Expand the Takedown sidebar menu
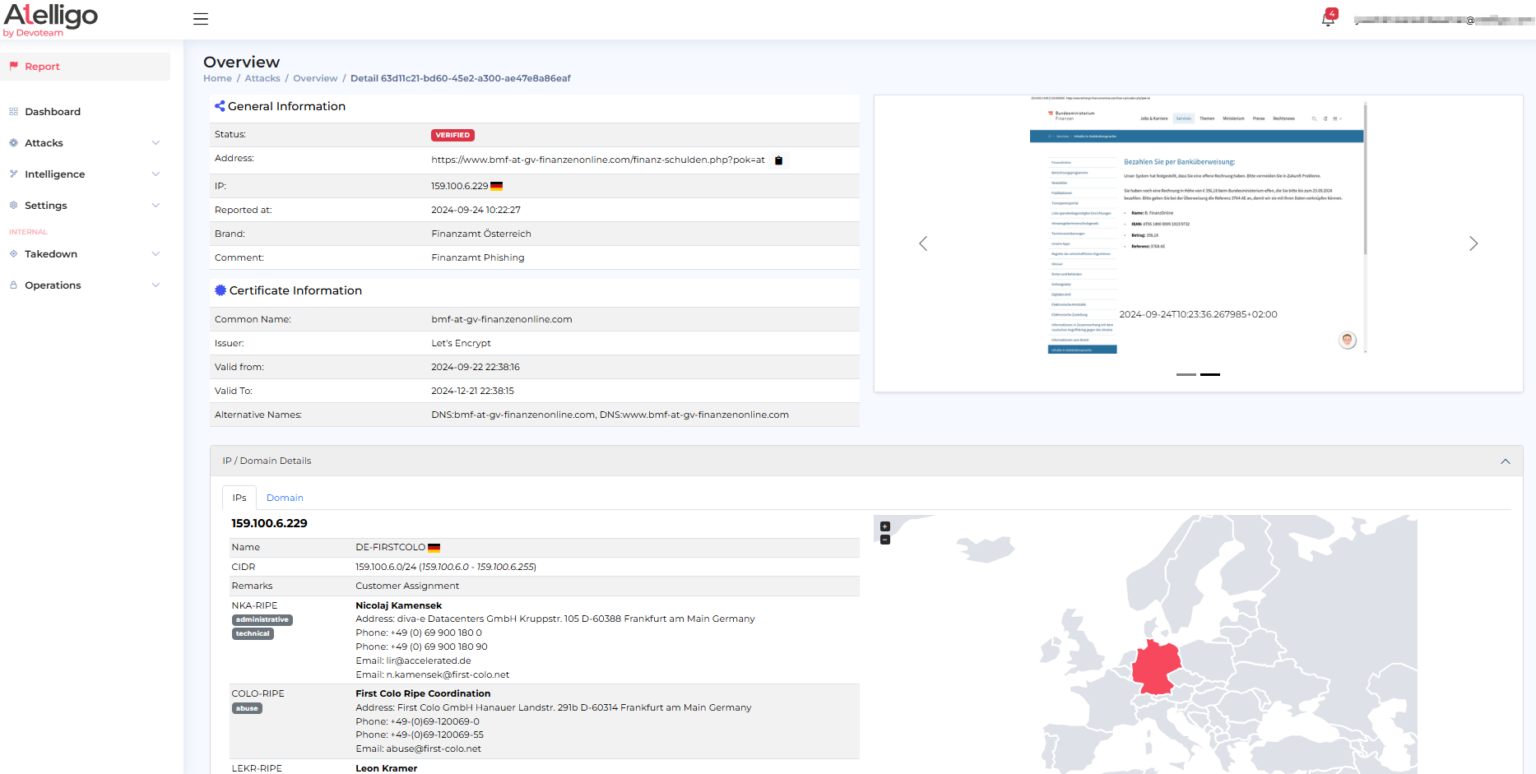1536x774 pixels. (x=85, y=254)
